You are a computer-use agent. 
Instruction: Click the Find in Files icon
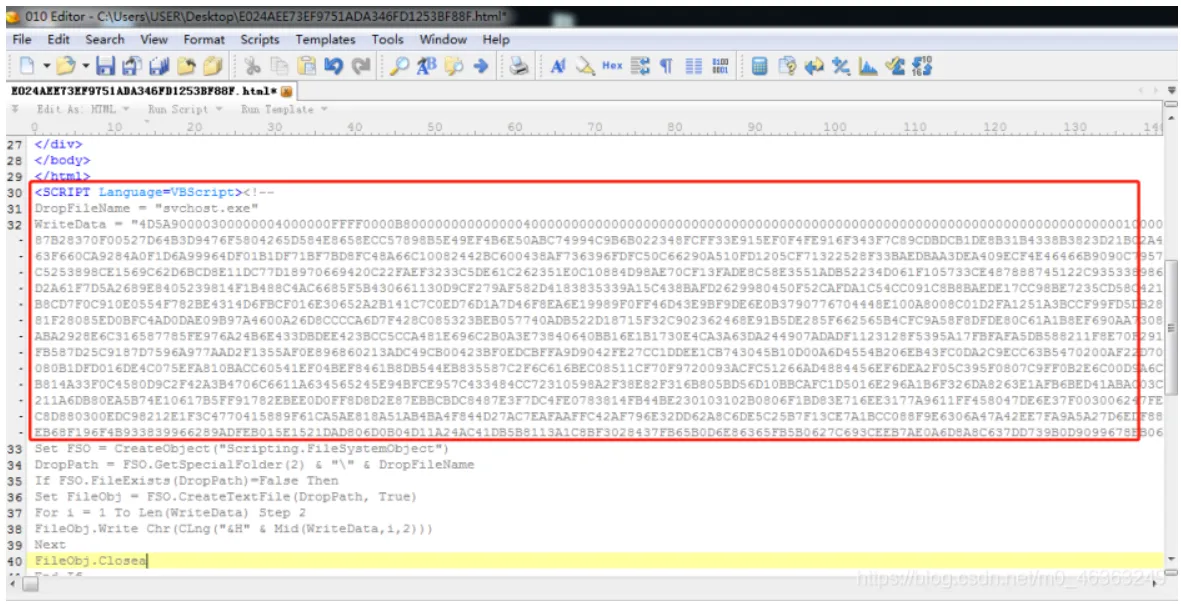(453, 66)
